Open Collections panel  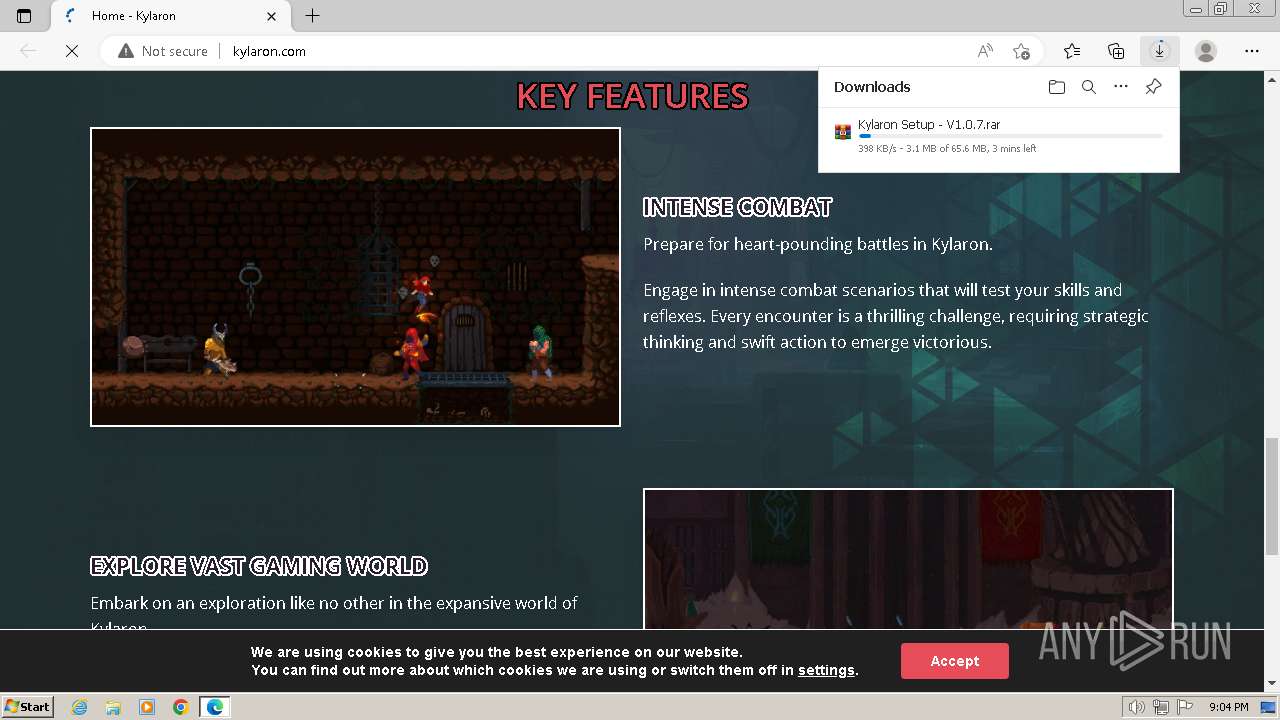tap(1116, 51)
